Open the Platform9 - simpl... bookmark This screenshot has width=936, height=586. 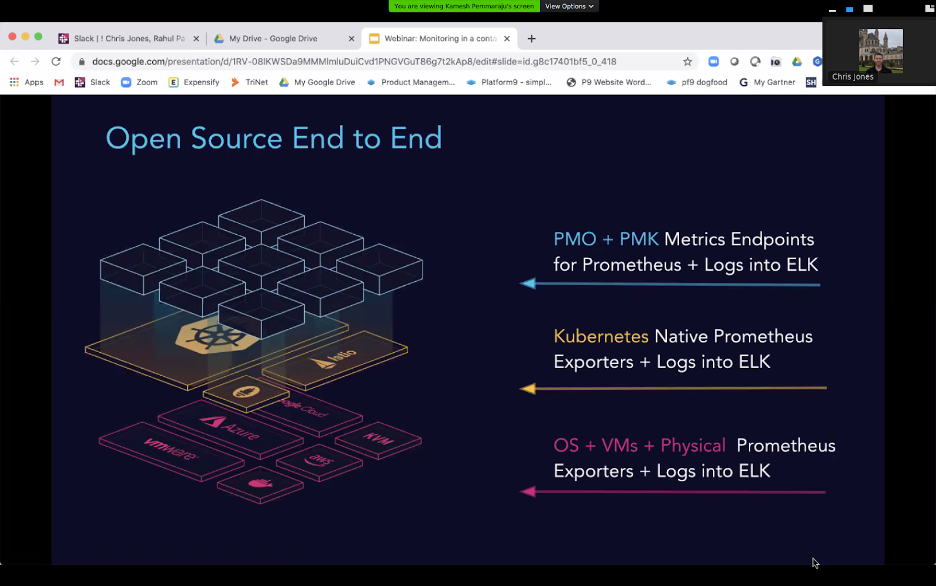coord(509,82)
